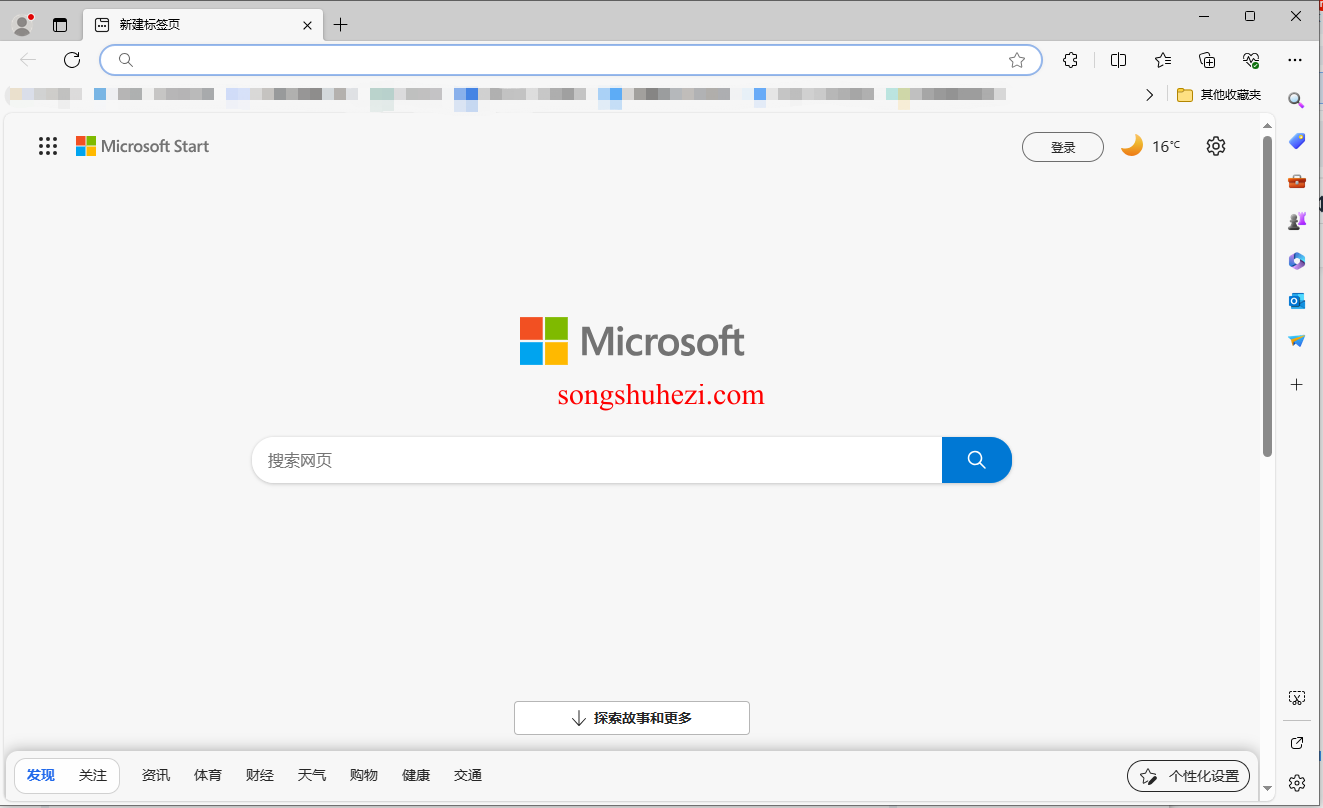Open sidebar Microsoft 365 icon
The height and width of the screenshot is (808, 1323).
click(1297, 261)
